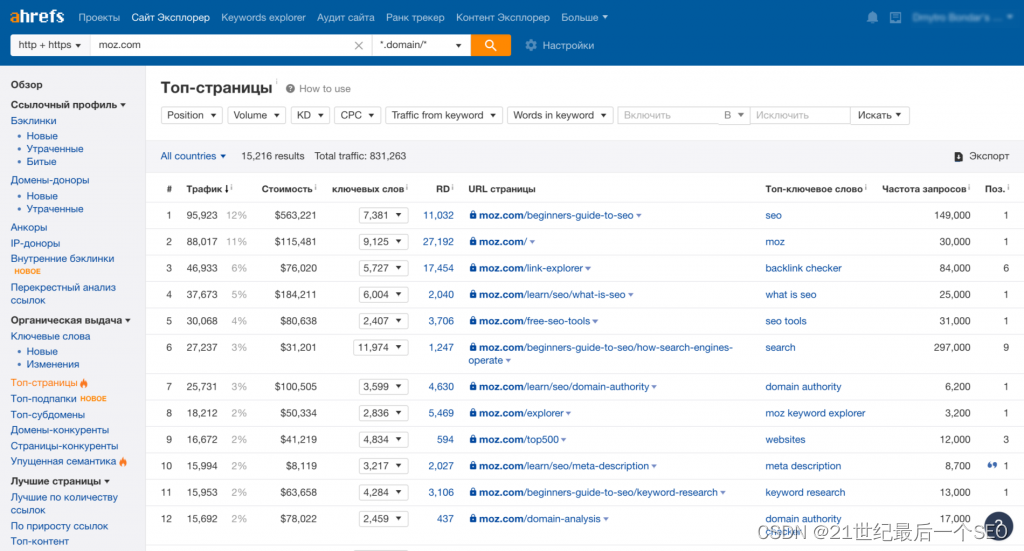Go to Проекты tab
The width and height of the screenshot is (1024, 551).
99,18
